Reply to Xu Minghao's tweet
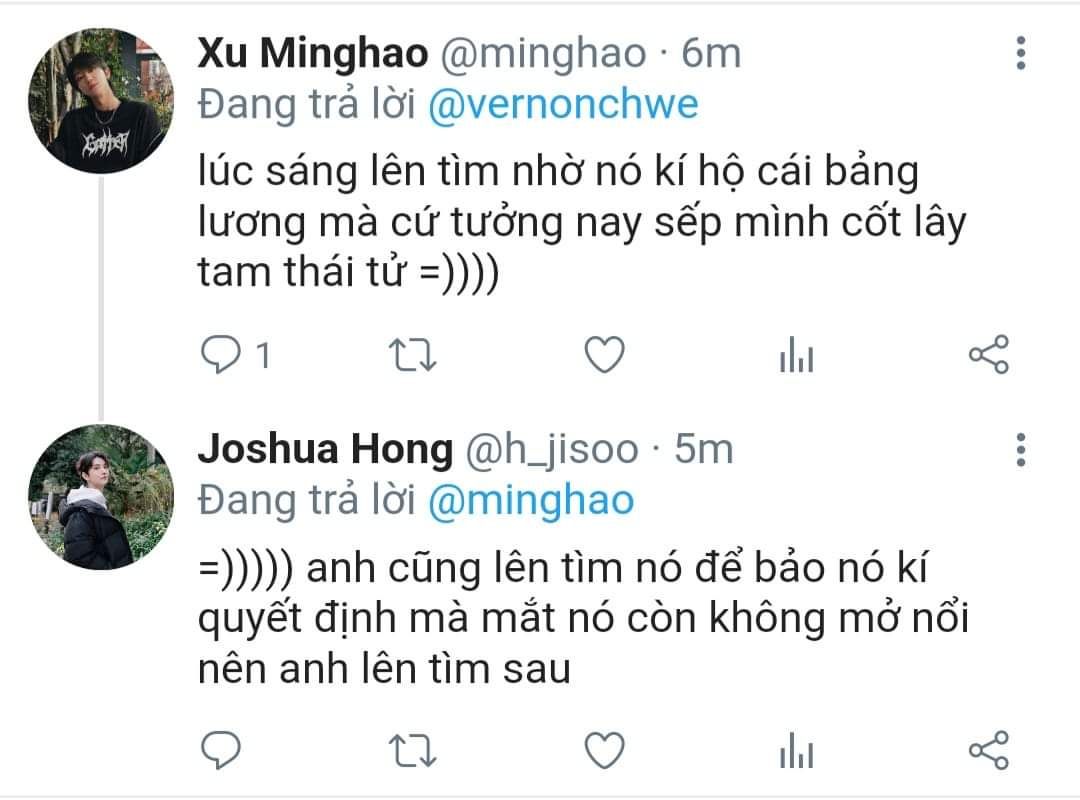Image resolution: width=1080 pixels, height=800 pixels. [x=220, y=355]
